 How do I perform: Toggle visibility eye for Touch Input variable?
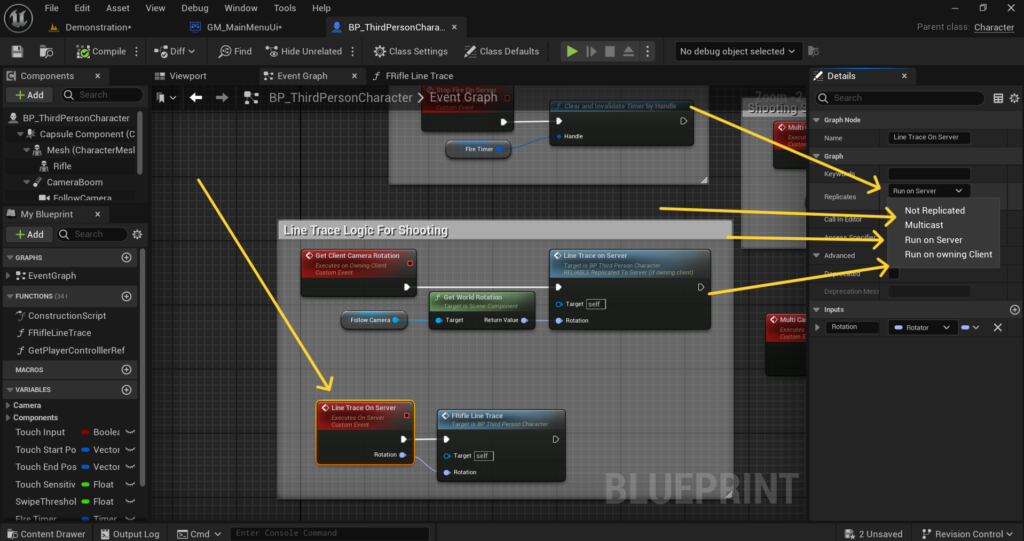tap(130, 432)
